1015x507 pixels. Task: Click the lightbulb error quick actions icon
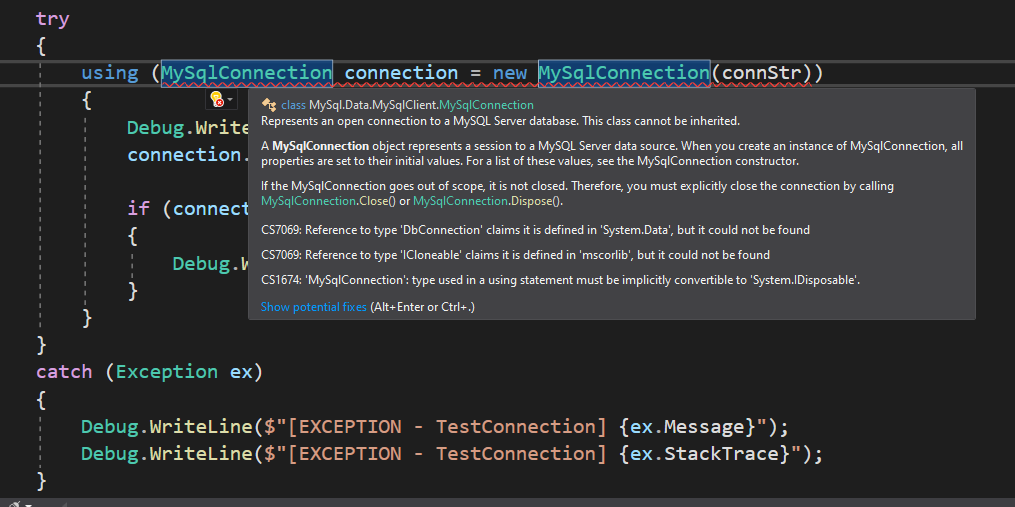pos(218,99)
